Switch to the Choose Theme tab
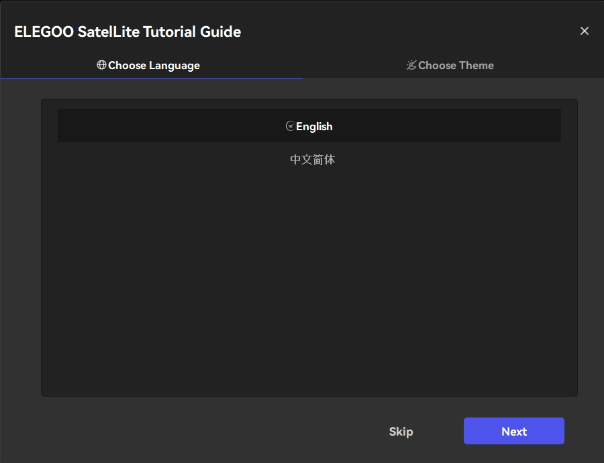Screen dimensions: 604x463 (x=450, y=65)
